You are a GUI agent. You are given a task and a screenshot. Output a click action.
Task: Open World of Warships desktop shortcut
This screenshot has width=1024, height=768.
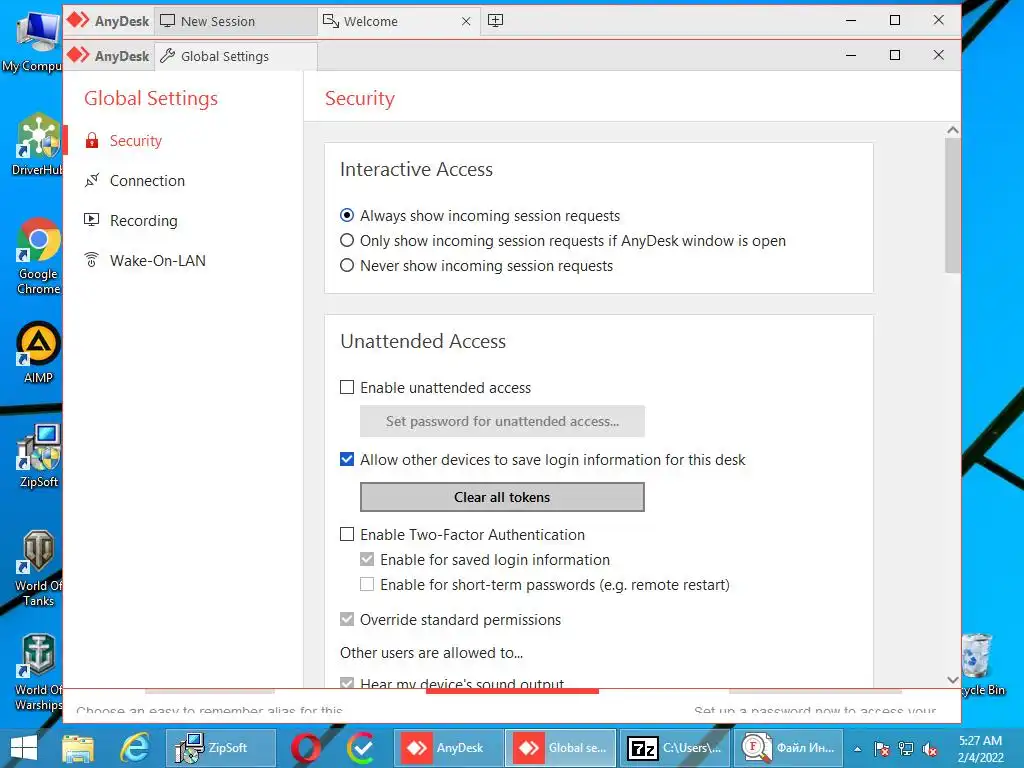(39, 673)
